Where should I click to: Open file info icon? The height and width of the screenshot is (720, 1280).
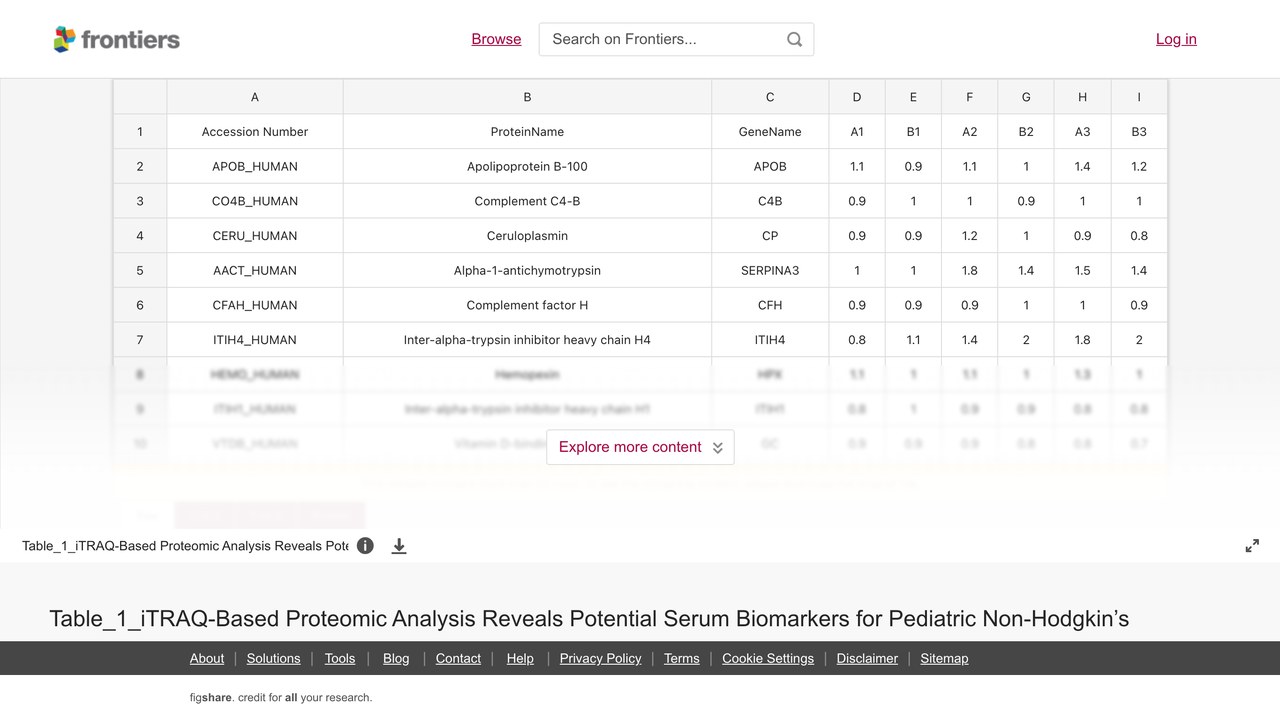pos(366,546)
